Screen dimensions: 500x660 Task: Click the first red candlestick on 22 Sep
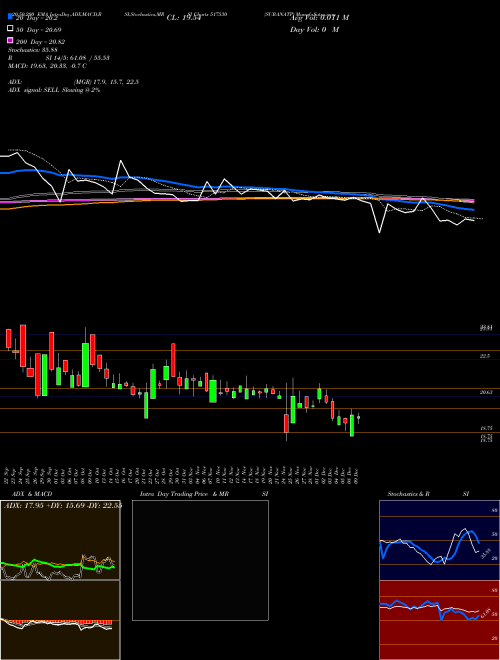click(x=8, y=339)
